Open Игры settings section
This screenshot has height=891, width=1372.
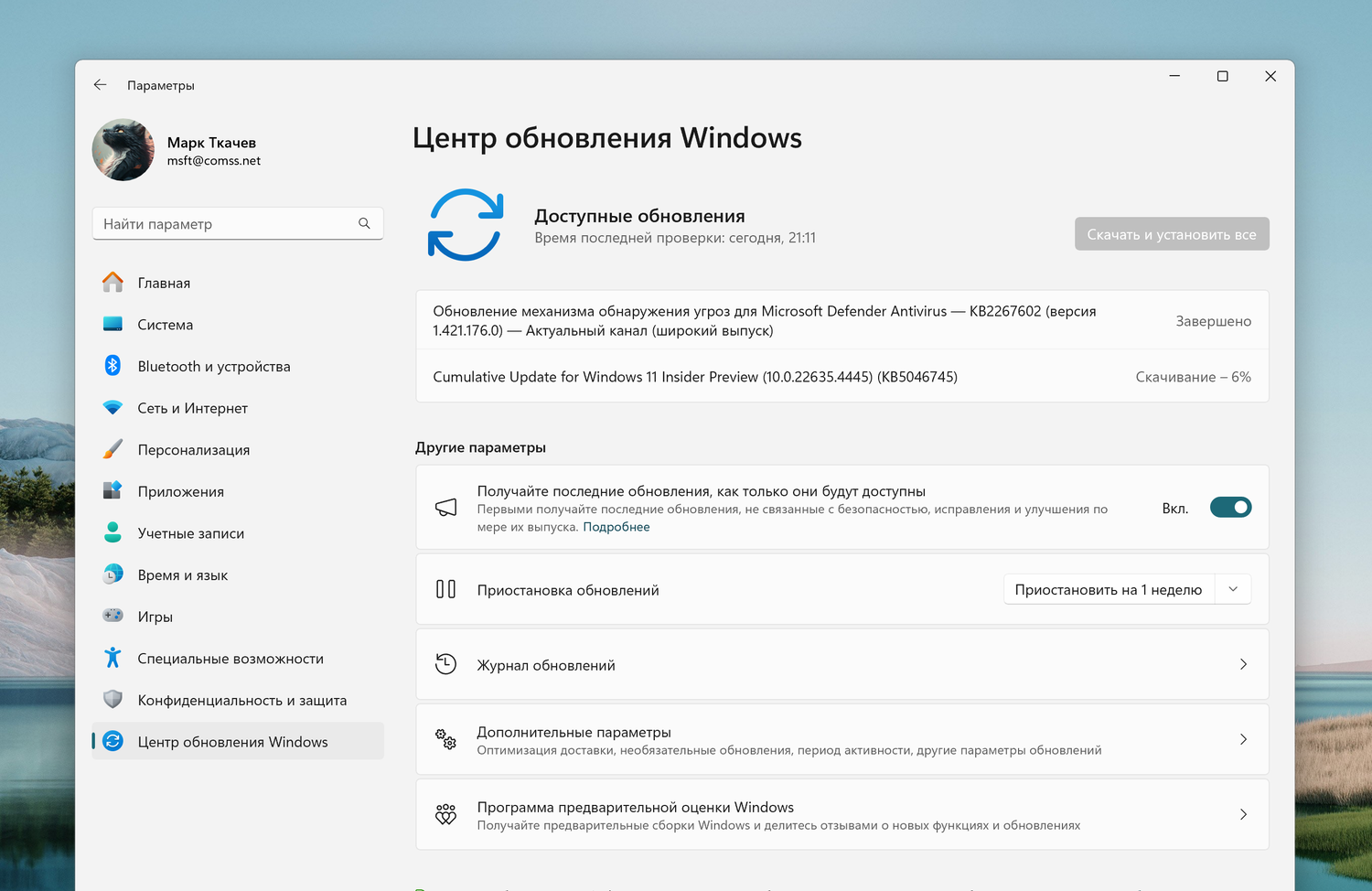[238, 616]
